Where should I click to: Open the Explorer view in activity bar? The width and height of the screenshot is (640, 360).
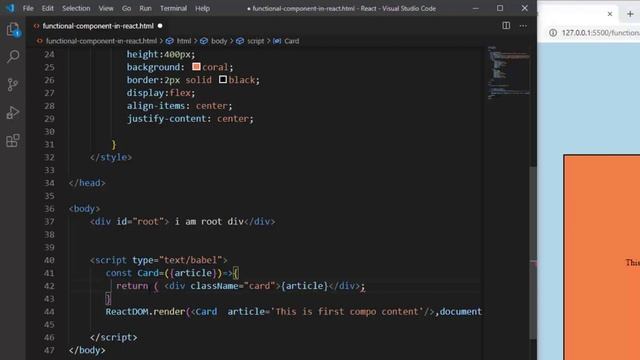(x=13, y=30)
